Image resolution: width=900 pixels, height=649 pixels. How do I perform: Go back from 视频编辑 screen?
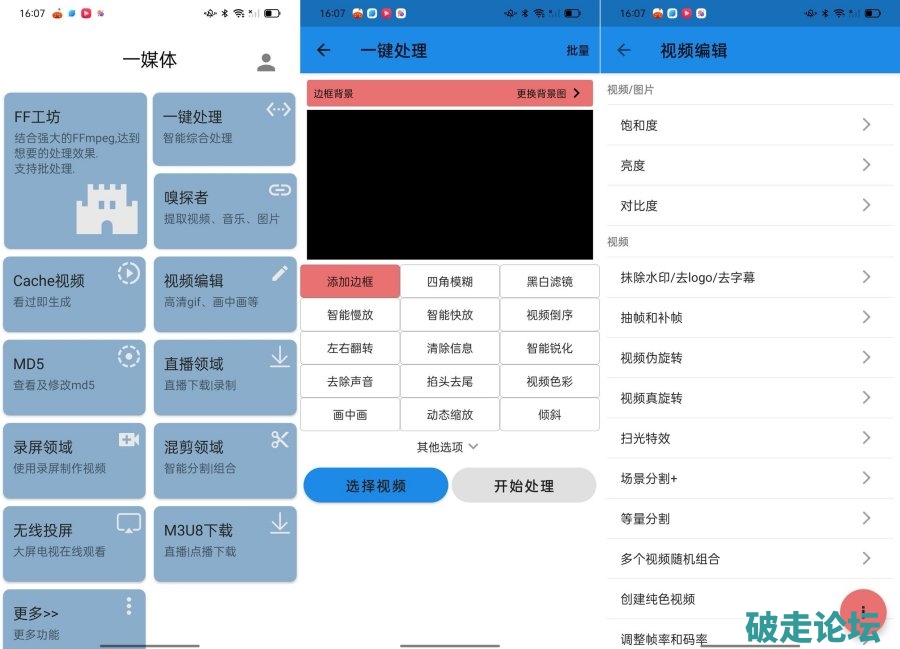(624, 50)
